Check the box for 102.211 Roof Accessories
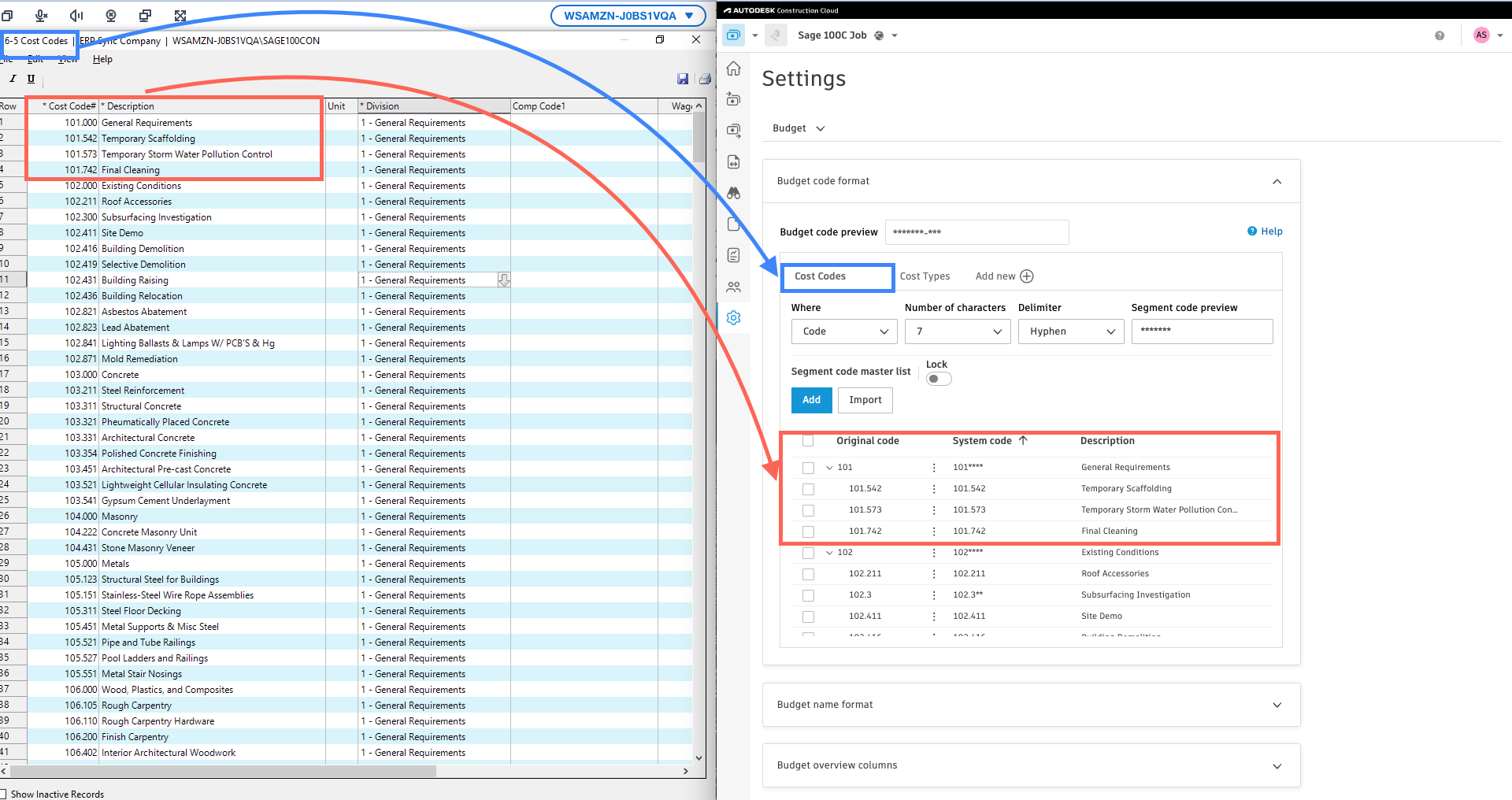The image size is (1512, 800). click(808, 574)
